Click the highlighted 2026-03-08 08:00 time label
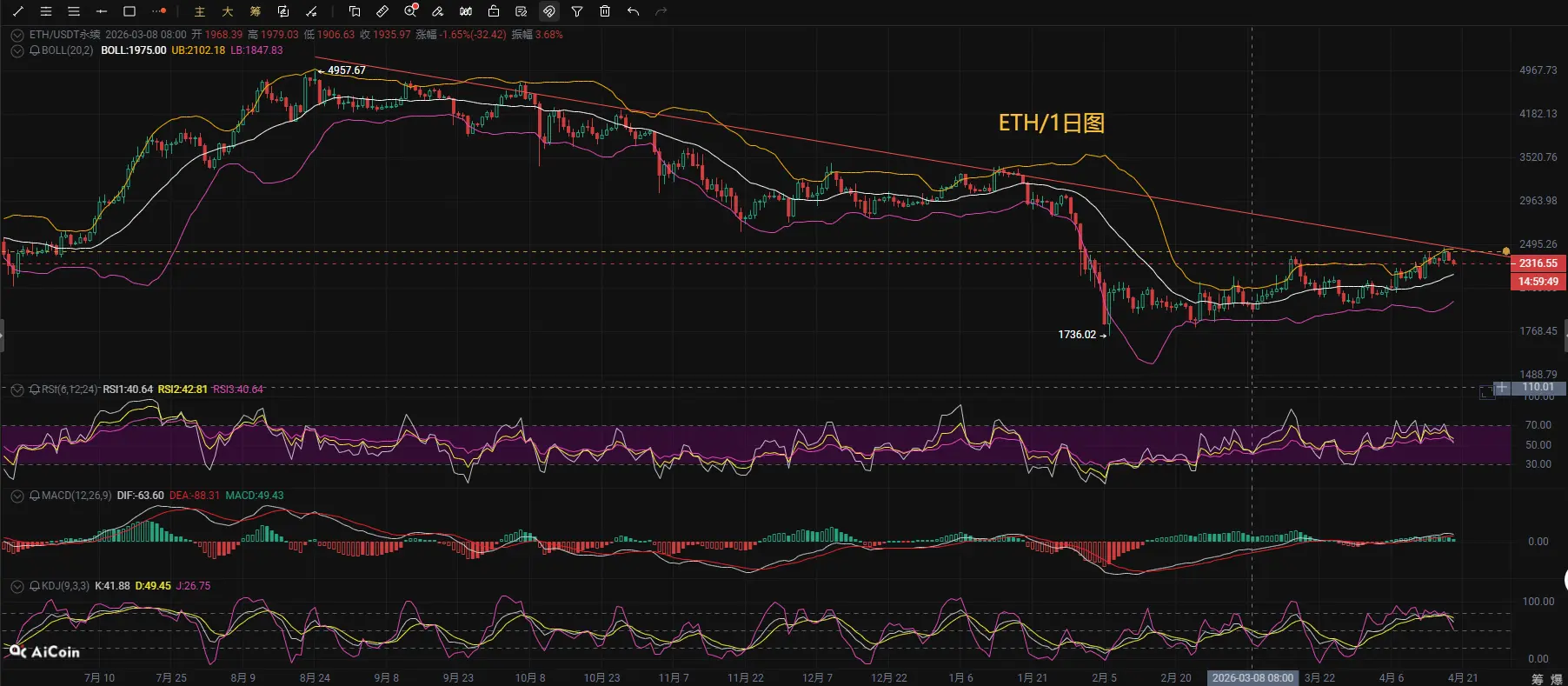 [1252, 678]
